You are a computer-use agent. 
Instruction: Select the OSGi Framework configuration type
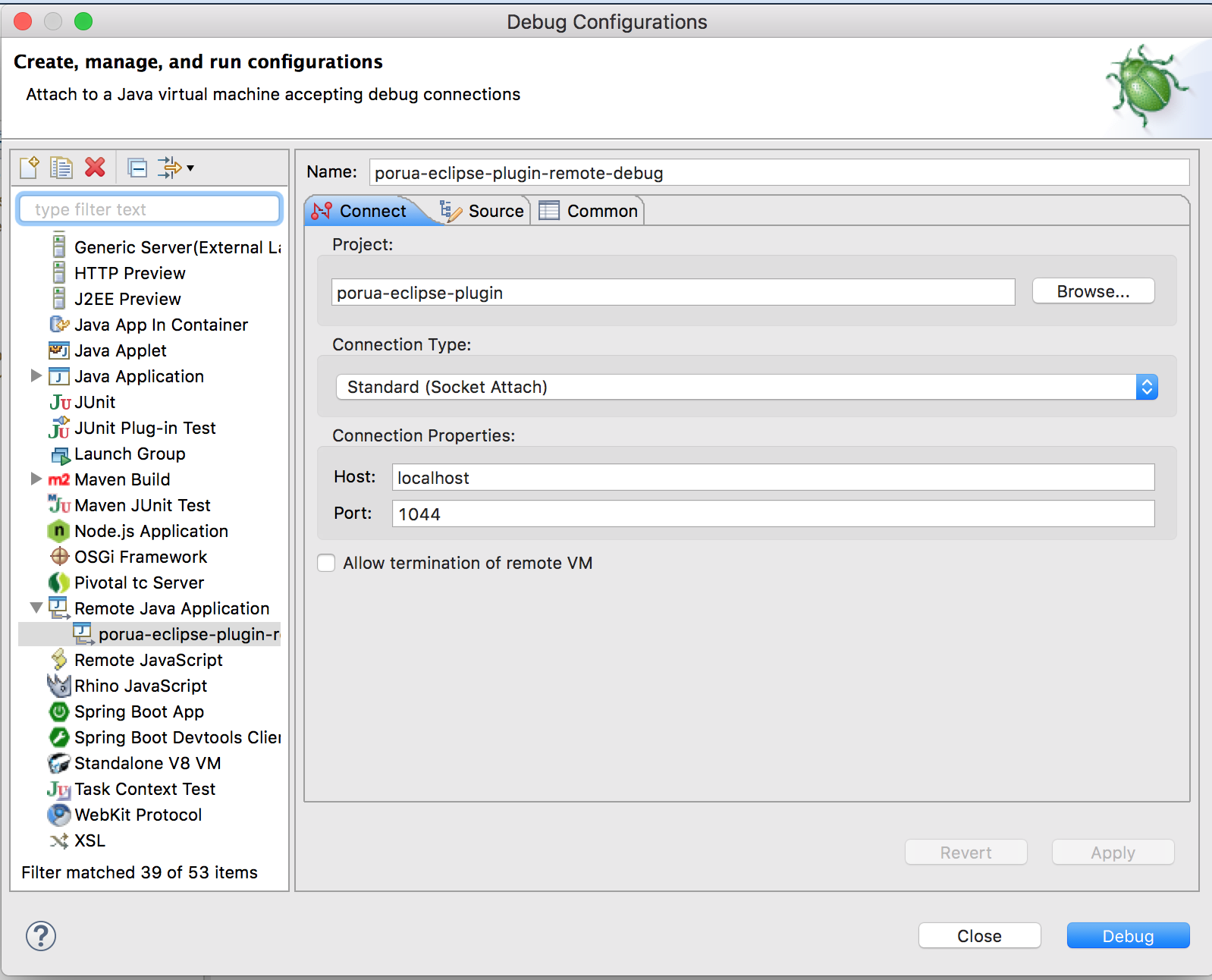(140, 557)
